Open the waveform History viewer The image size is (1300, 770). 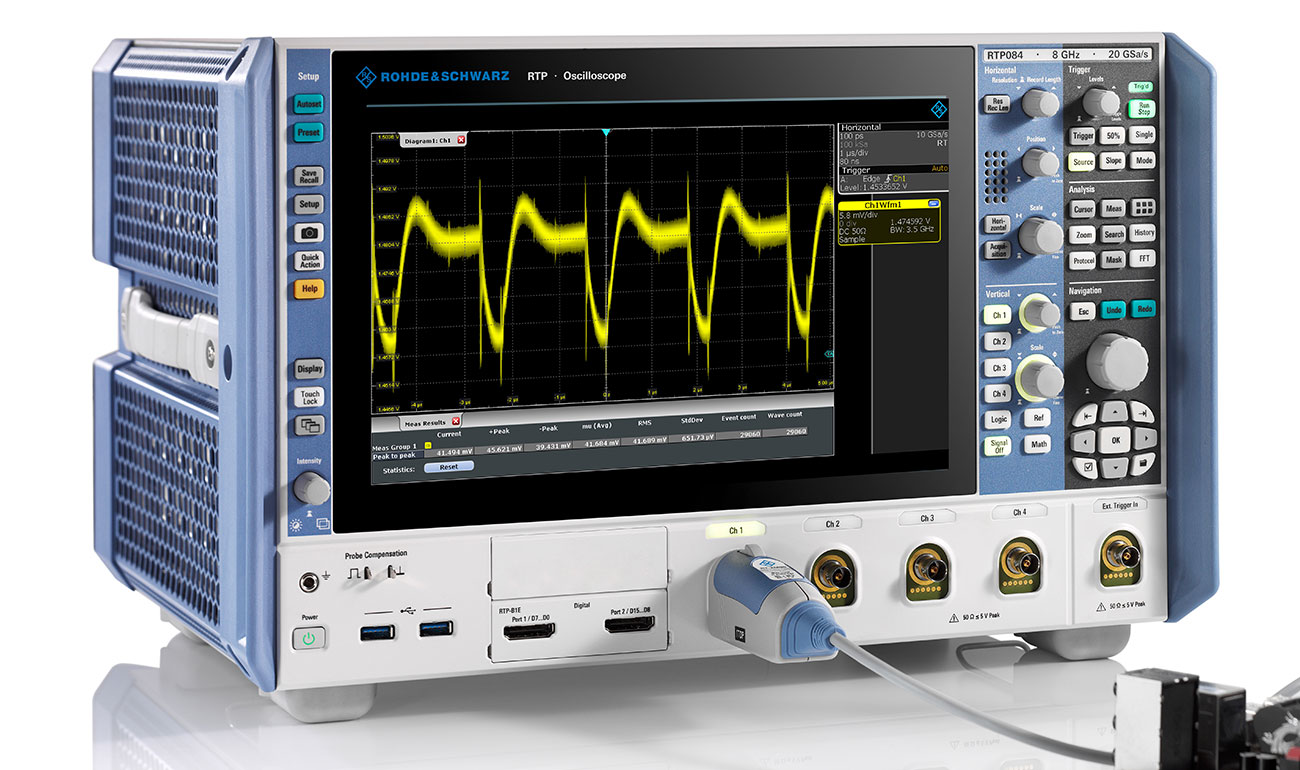(1144, 234)
